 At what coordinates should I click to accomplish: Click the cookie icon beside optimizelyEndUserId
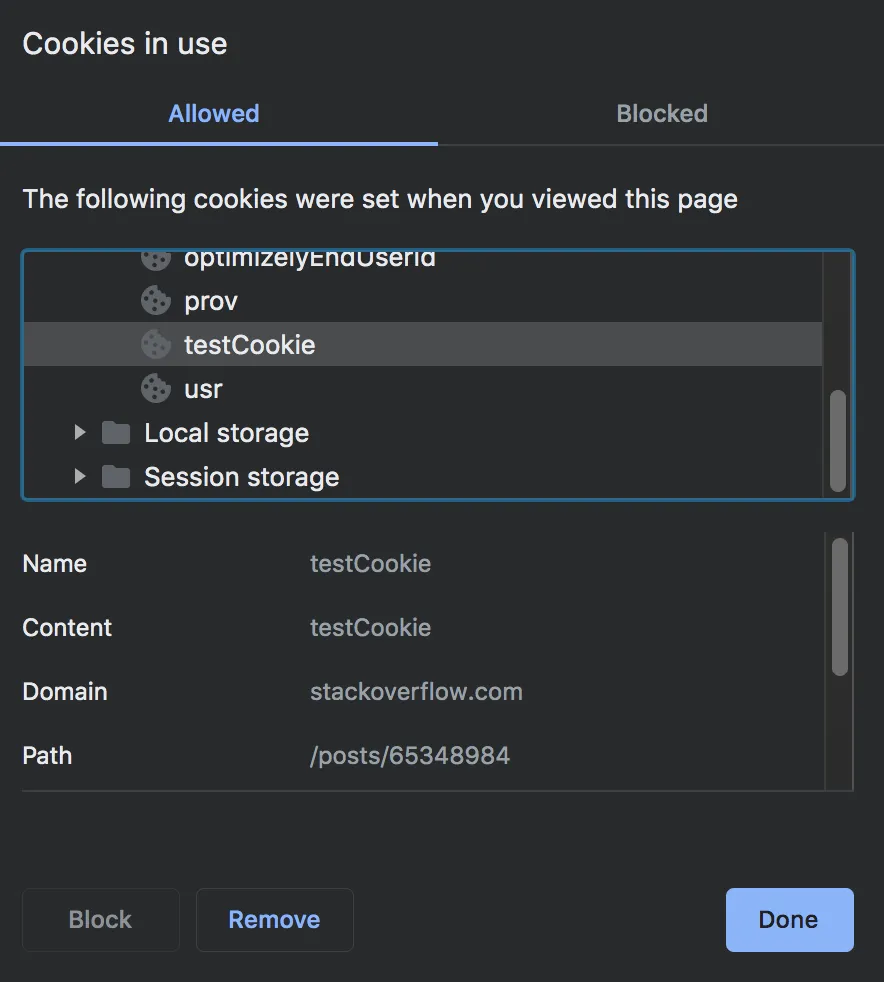click(x=155, y=260)
